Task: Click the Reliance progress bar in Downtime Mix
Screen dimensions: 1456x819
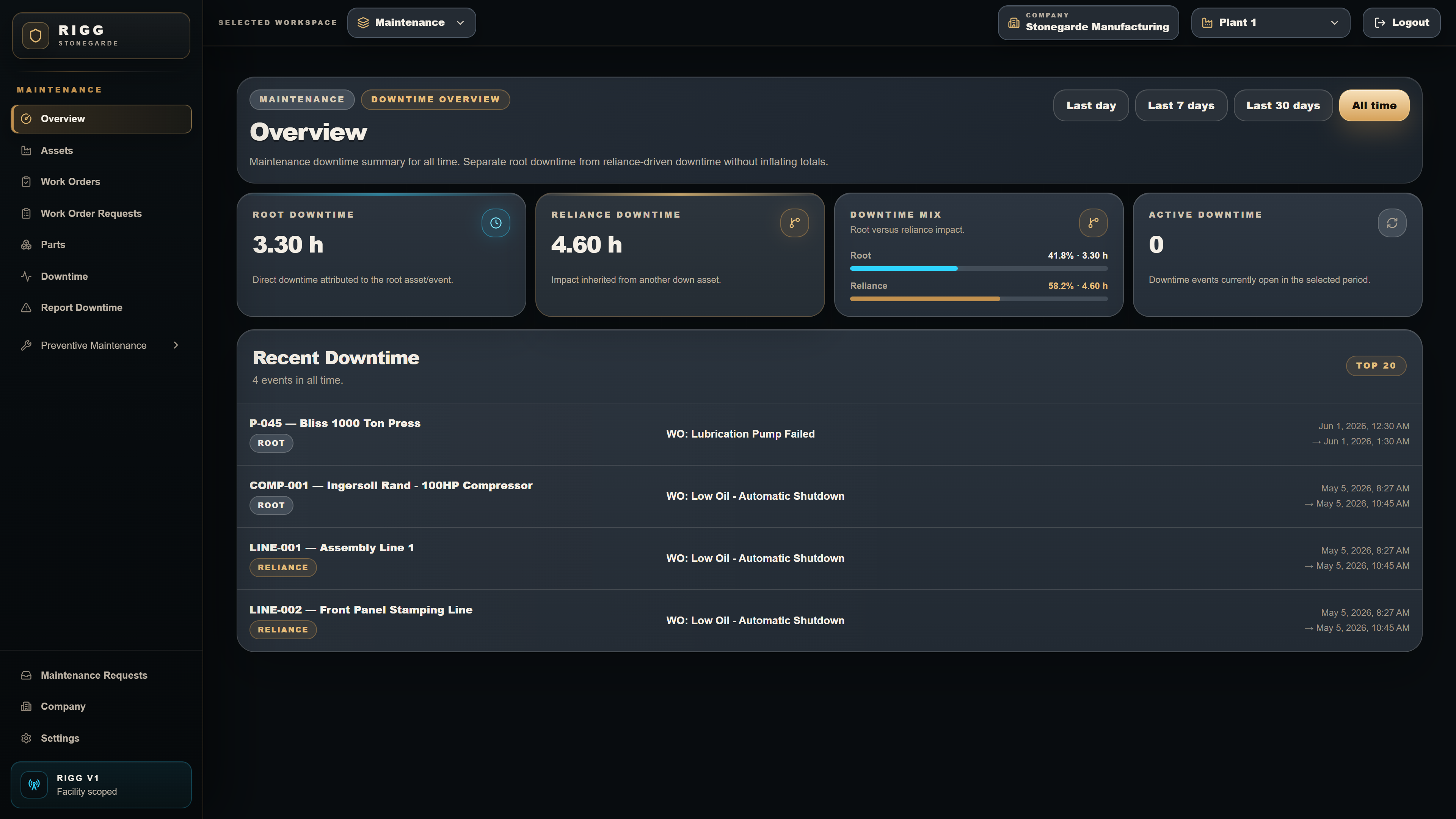Action: [978, 299]
